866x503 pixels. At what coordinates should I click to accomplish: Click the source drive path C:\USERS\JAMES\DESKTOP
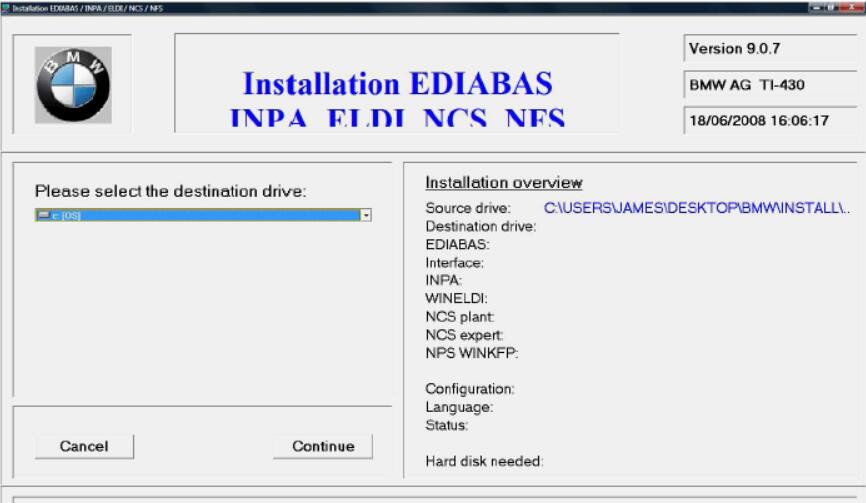tap(696, 208)
